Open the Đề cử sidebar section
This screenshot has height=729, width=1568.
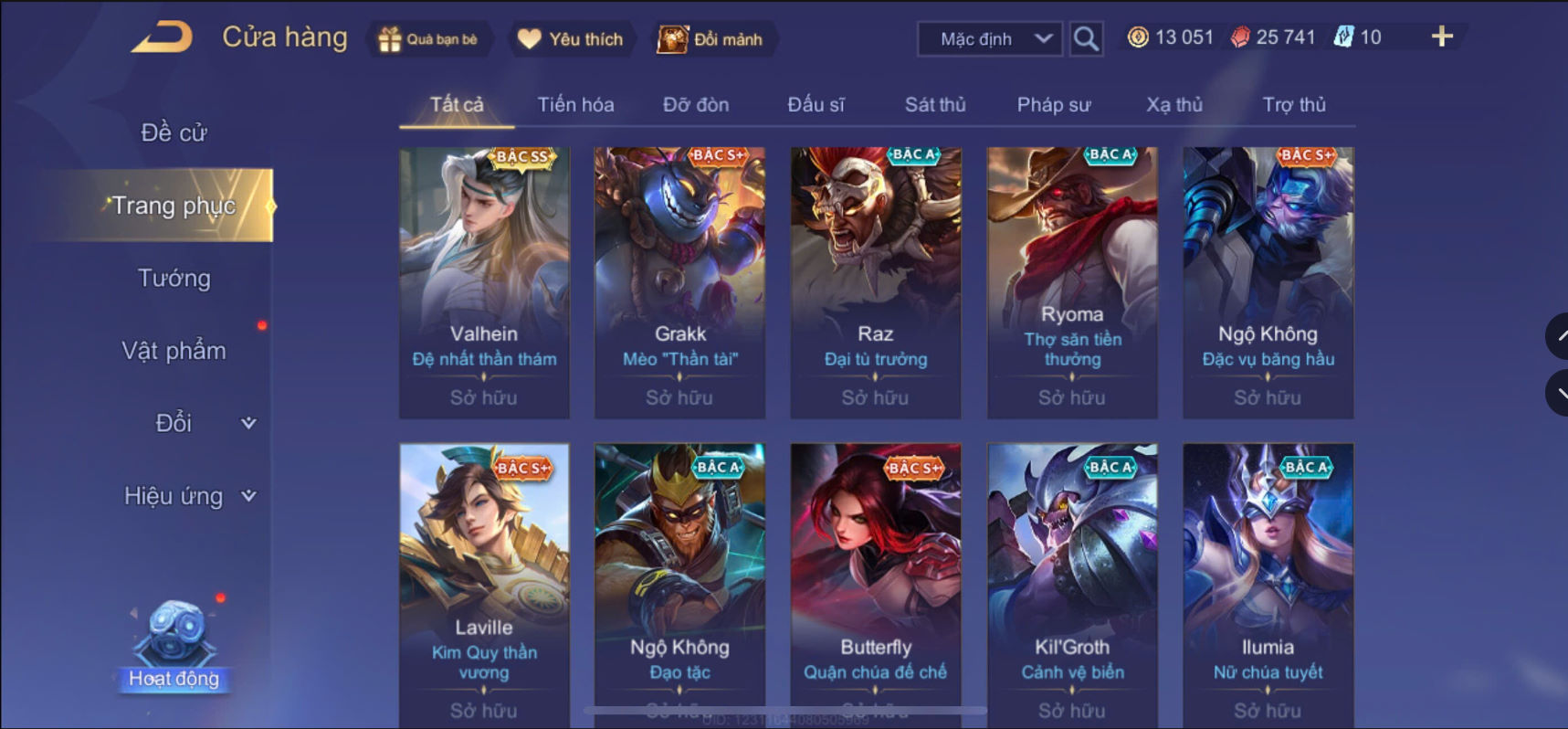[174, 133]
